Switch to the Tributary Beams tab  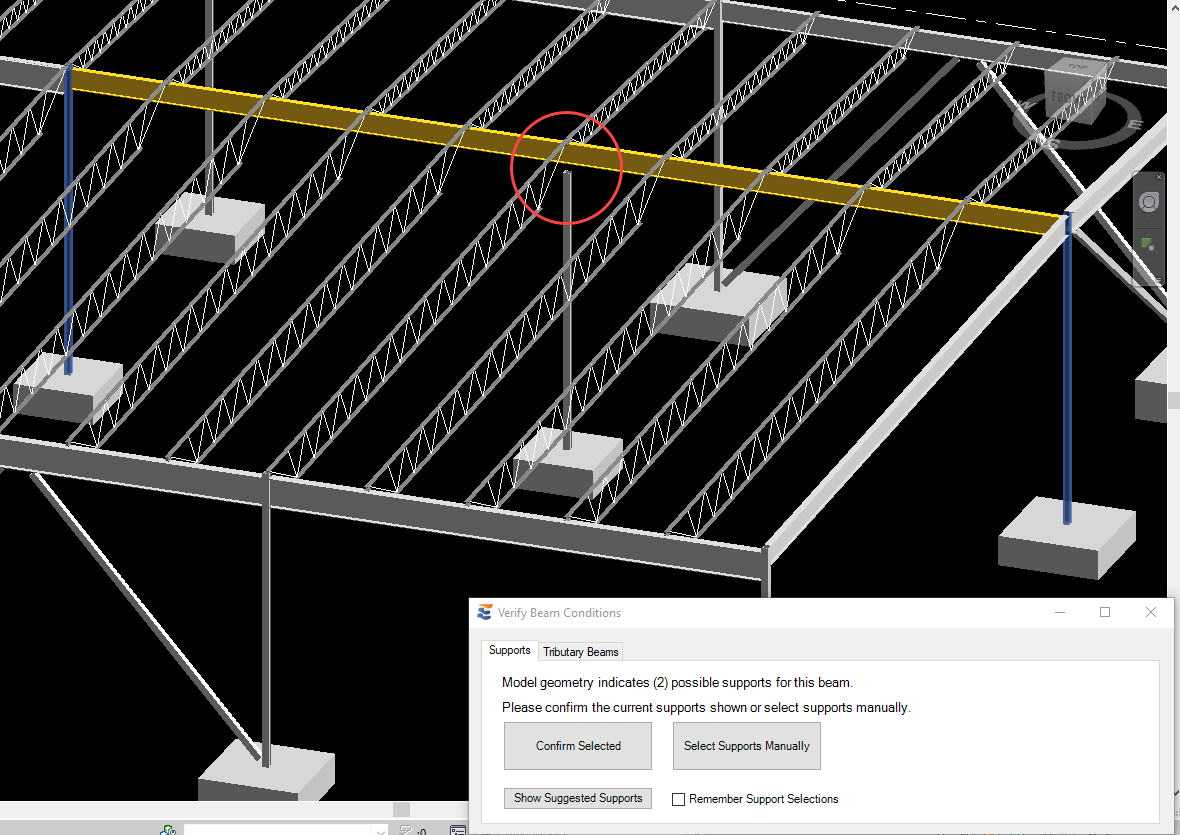581,652
